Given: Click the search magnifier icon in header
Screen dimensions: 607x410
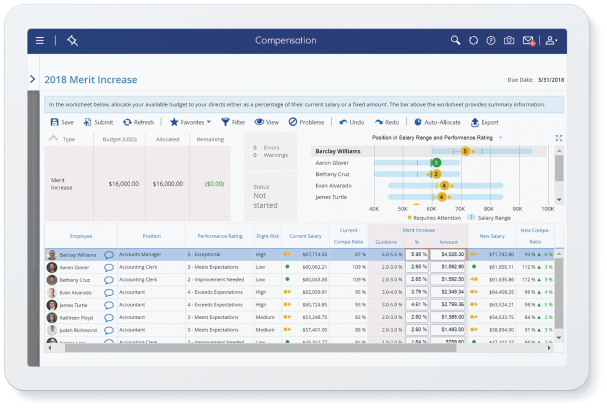Looking at the screenshot, I should [456, 41].
